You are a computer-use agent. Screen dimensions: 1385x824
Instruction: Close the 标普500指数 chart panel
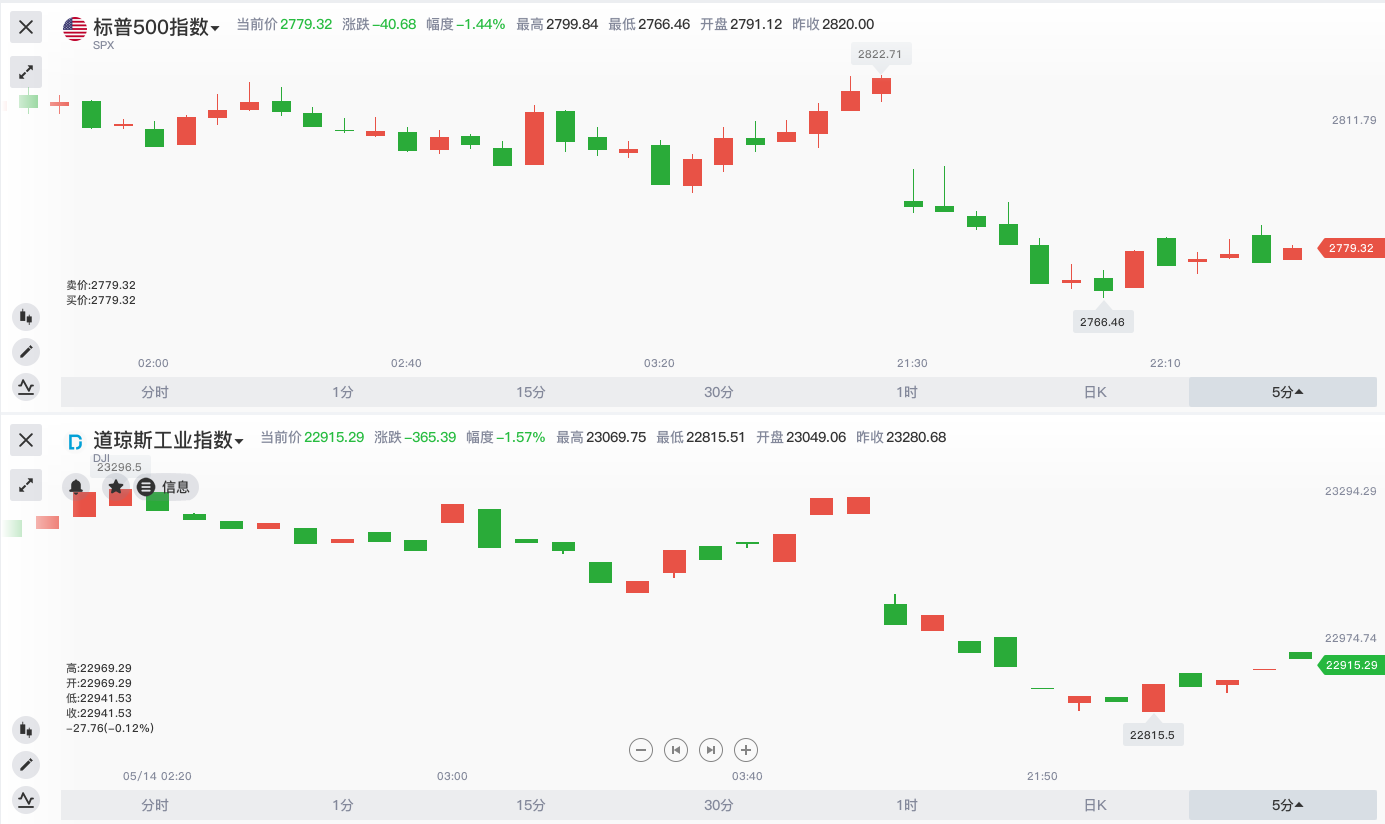[26, 27]
